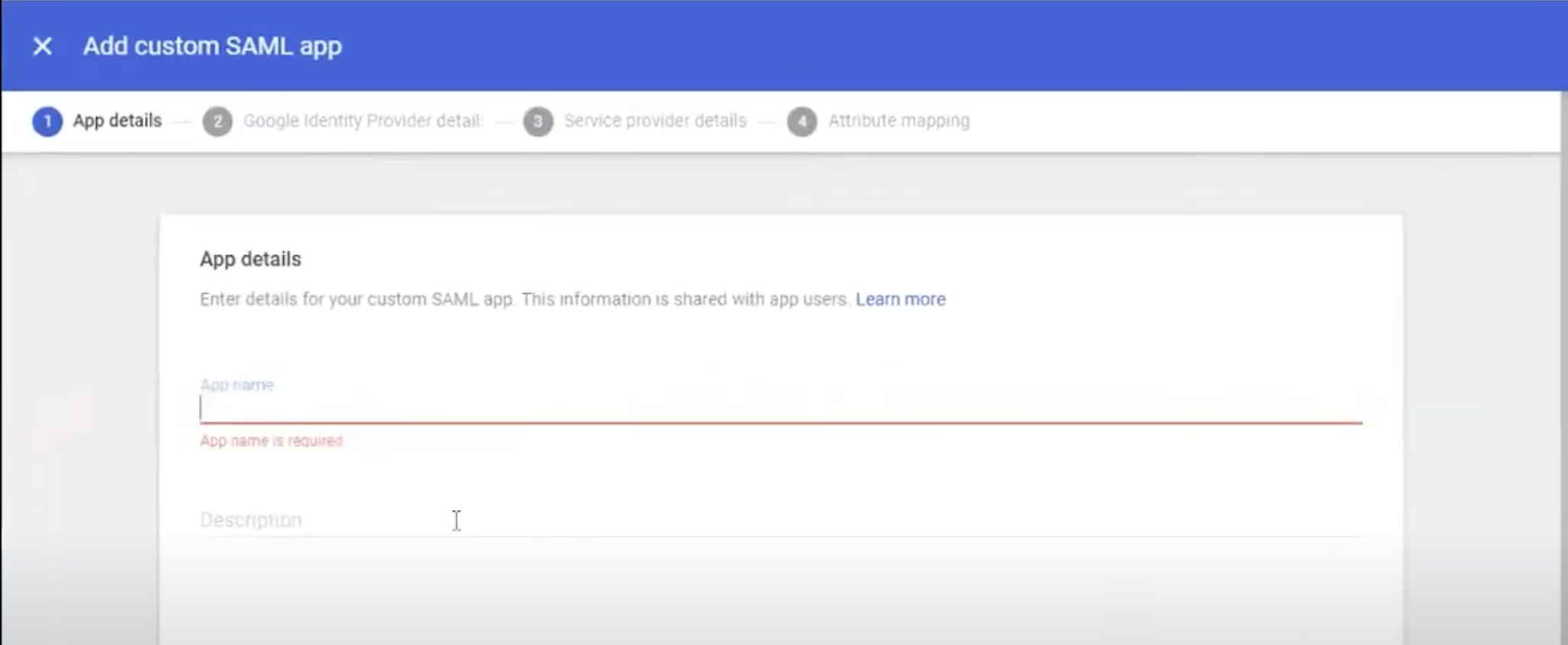Go to Service provider details step
The width and height of the screenshot is (1568, 645).
click(x=655, y=121)
